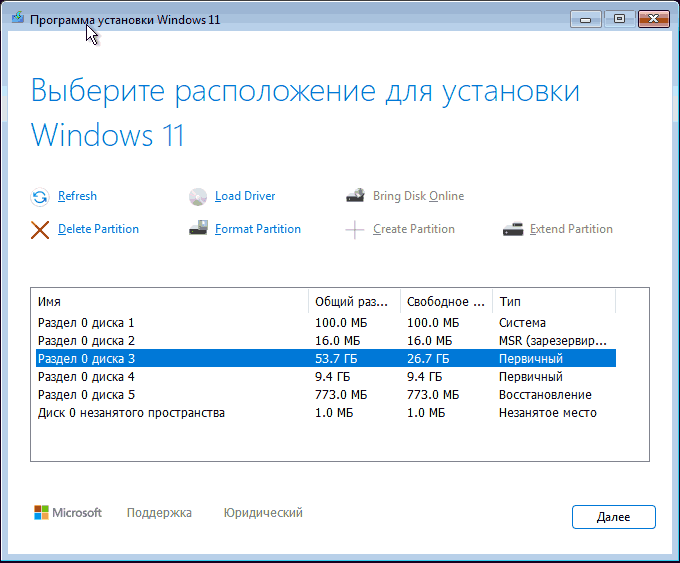Click the Общий раз... column header
680x563 pixels.
pyautogui.click(x=354, y=301)
